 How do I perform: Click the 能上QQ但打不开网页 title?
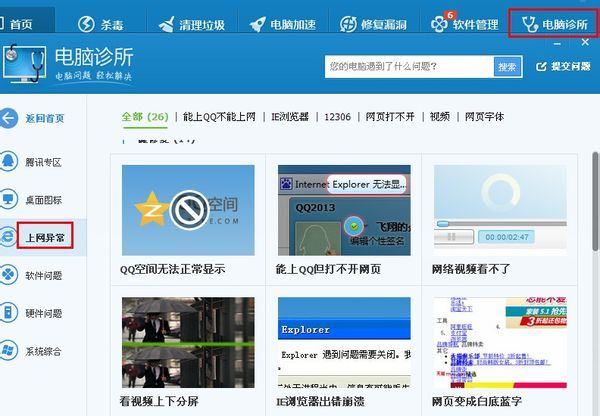coord(328,269)
